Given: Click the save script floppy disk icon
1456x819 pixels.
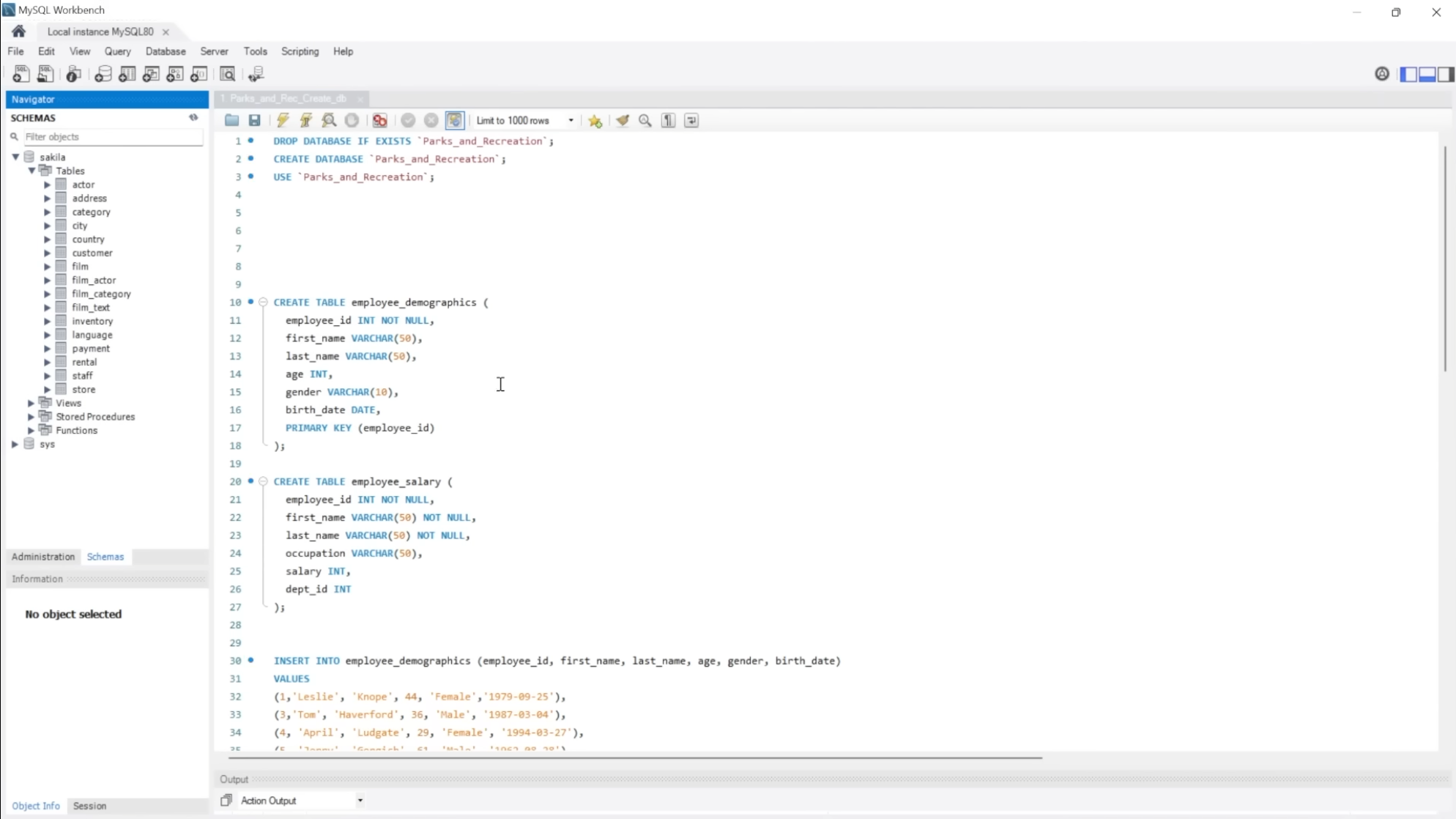Looking at the screenshot, I should click(x=254, y=120).
